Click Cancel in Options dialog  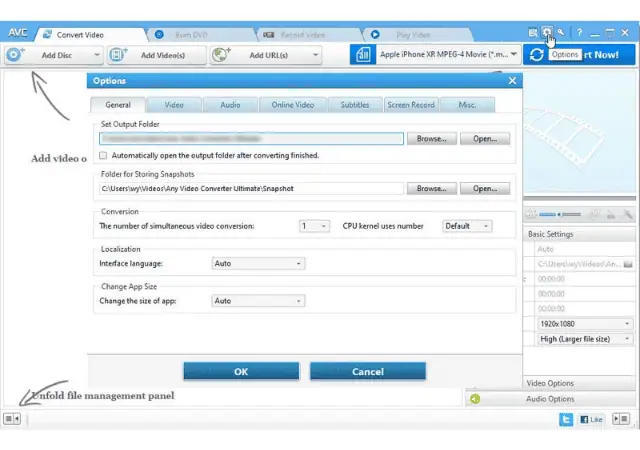(x=368, y=371)
